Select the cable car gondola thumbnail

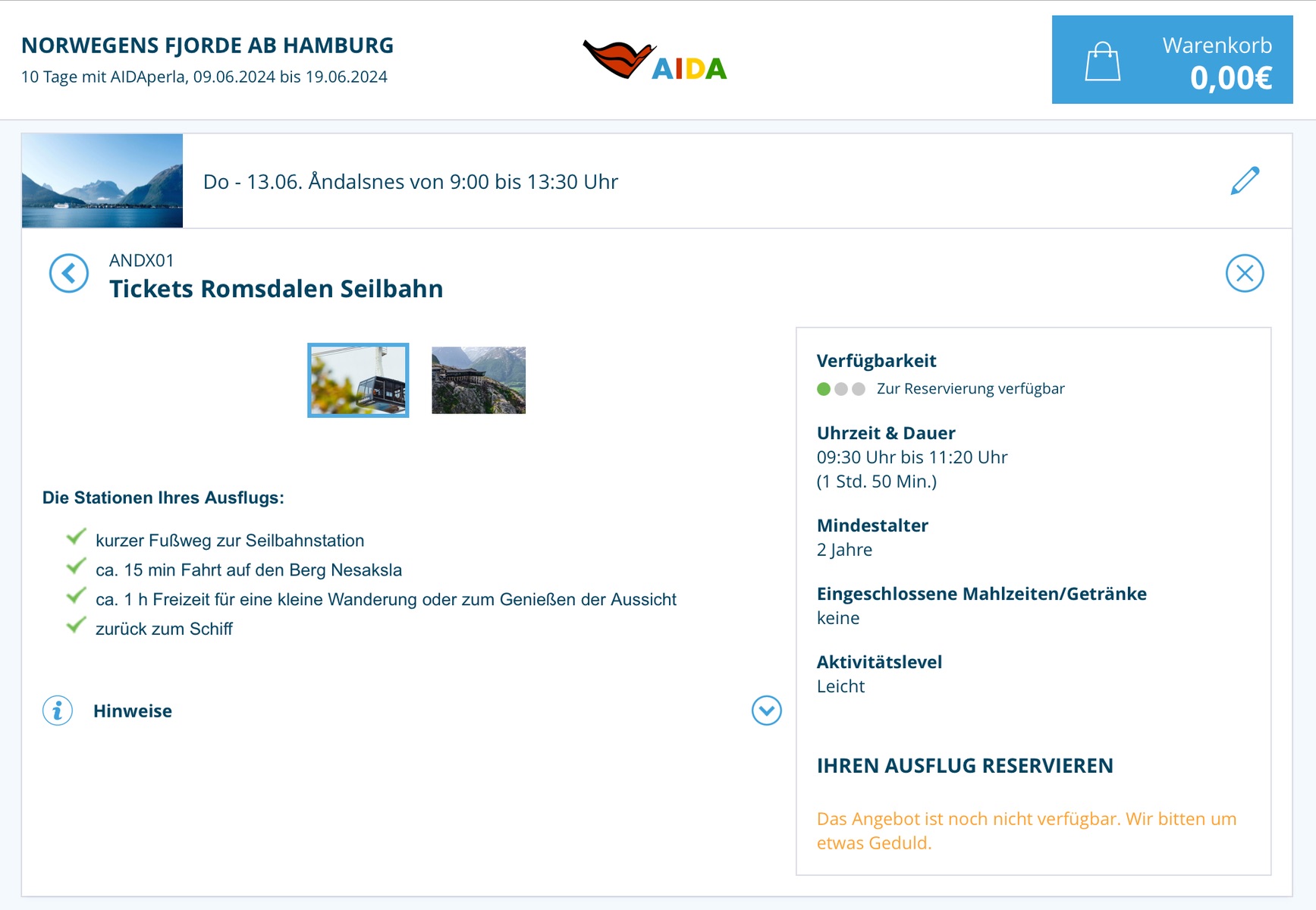tap(358, 380)
